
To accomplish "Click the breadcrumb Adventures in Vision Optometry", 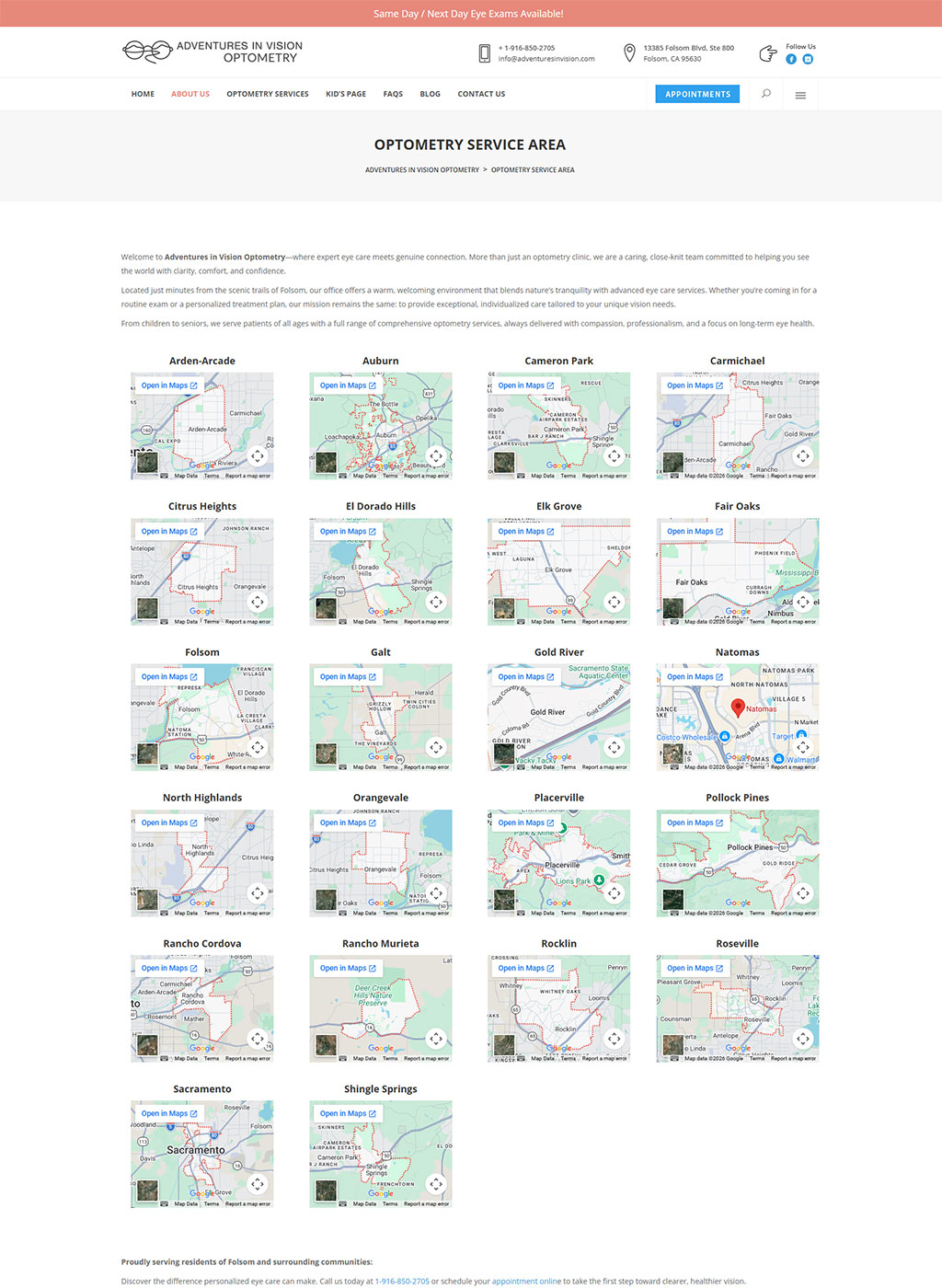I will click(x=422, y=170).
